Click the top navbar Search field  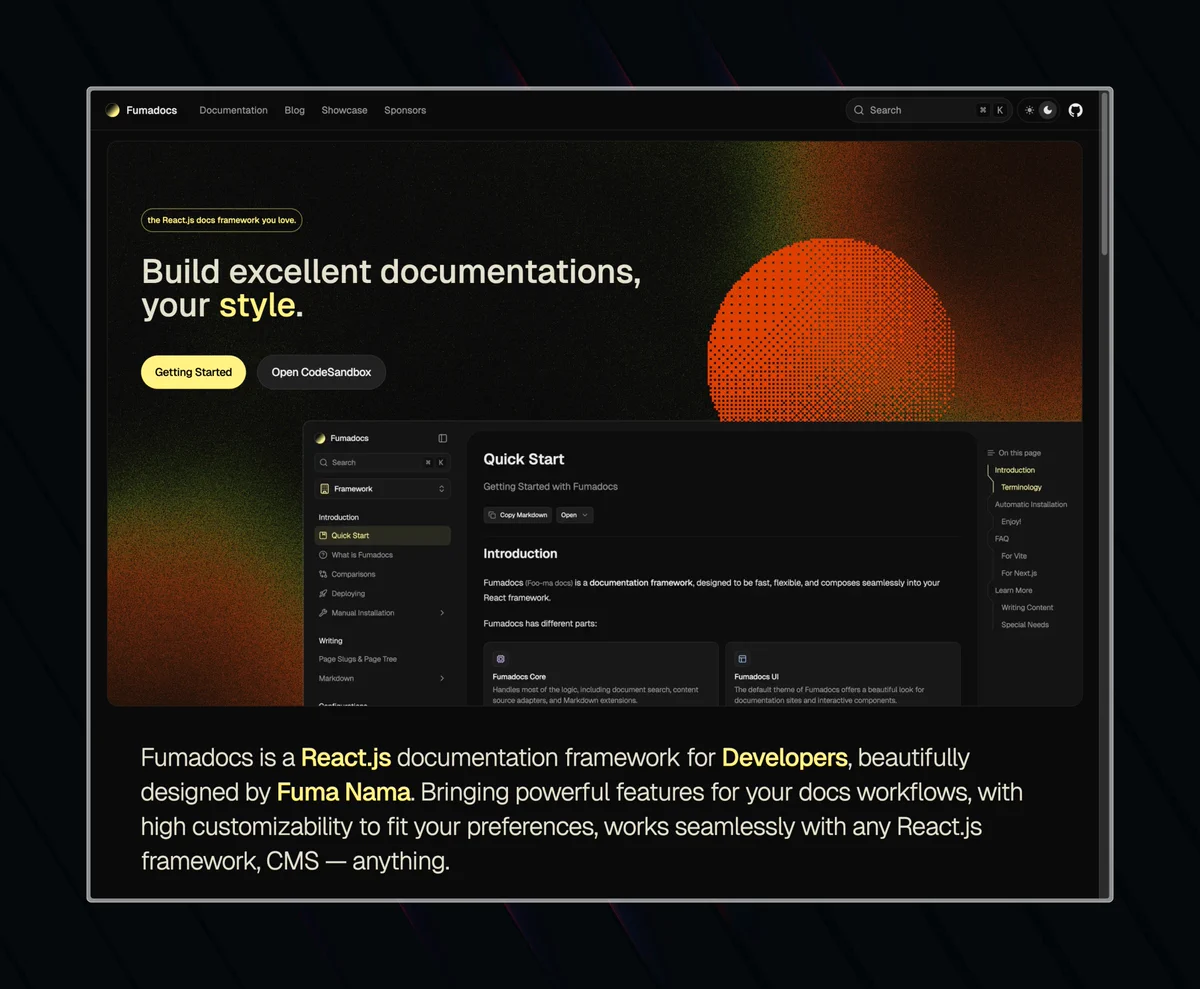point(928,110)
